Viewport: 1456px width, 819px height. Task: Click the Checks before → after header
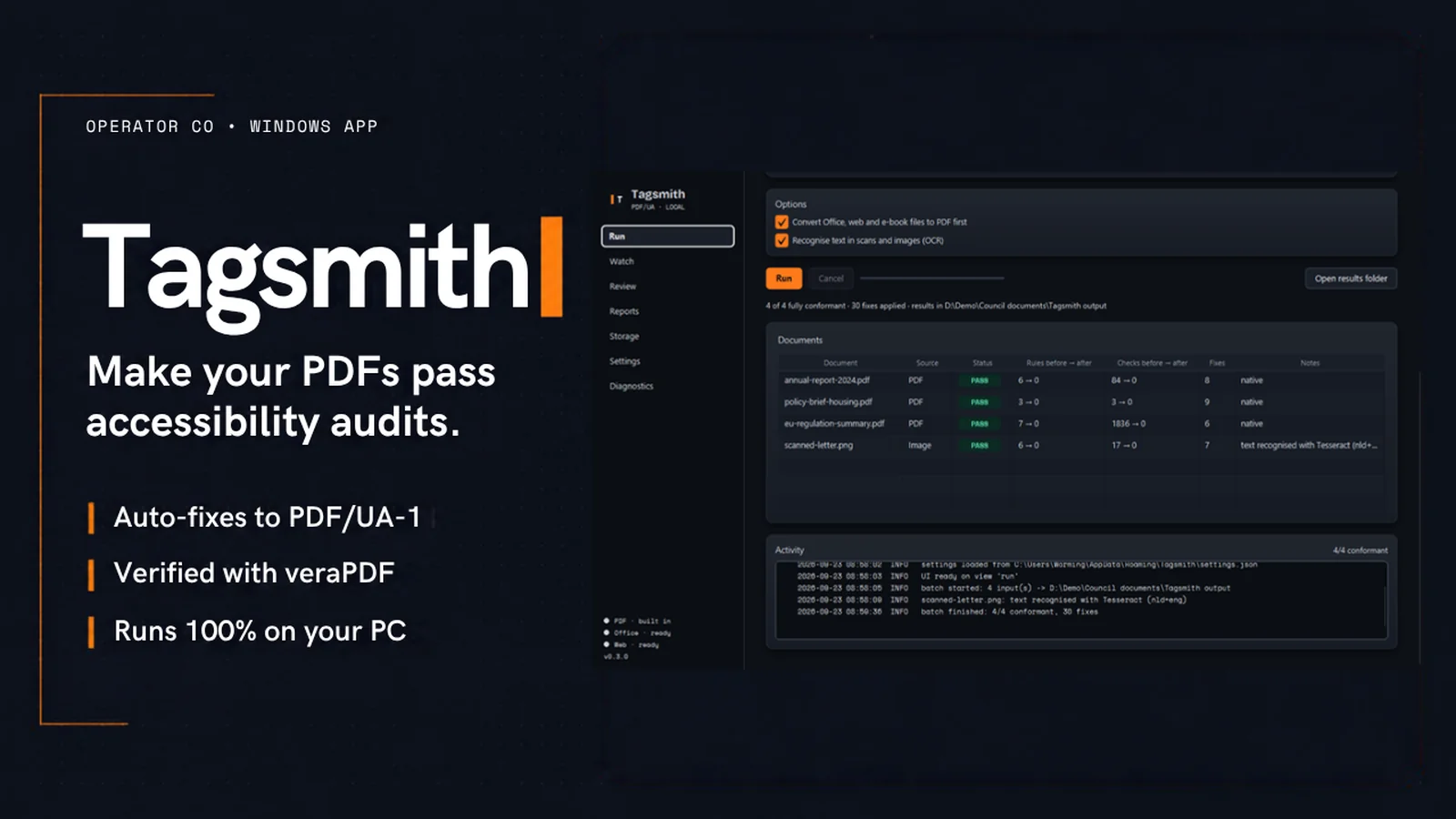tap(1152, 363)
